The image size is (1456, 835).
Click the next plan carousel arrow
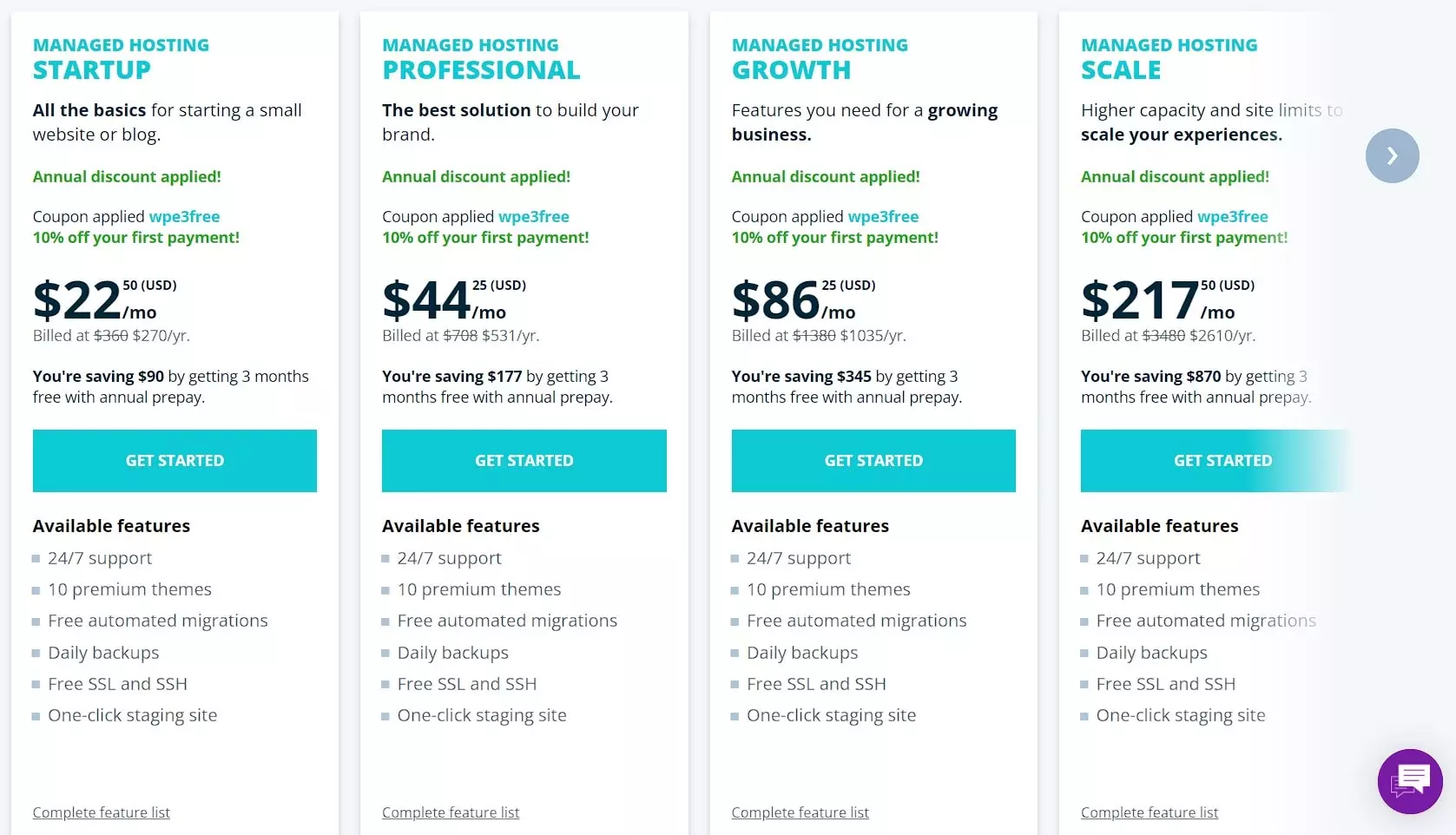[x=1392, y=156]
